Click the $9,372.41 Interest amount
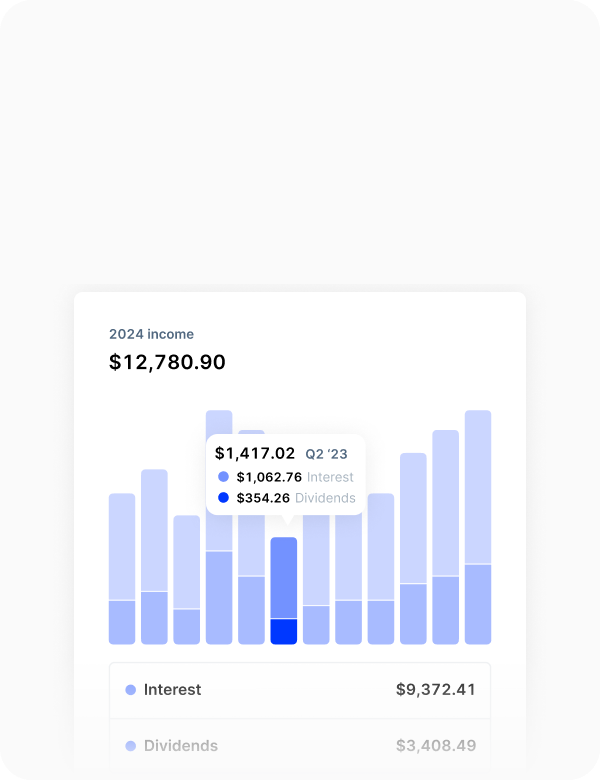600x780 pixels. pos(436,690)
